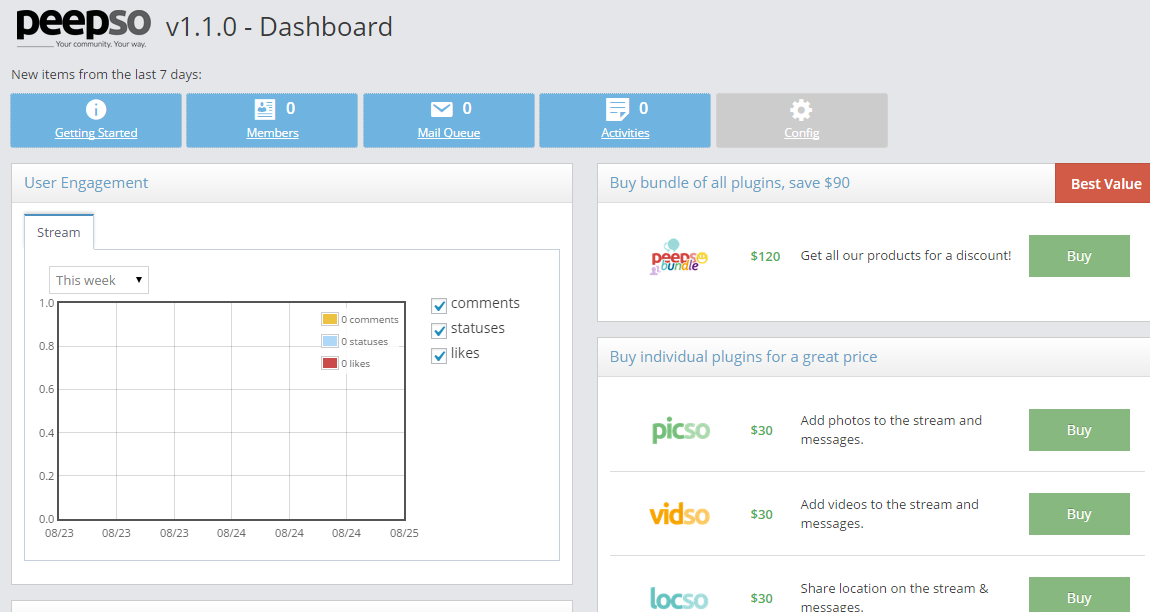The width and height of the screenshot is (1150, 612).
Task: Click the 'v1.1.0 - Dashboard' title
Action: point(279,27)
